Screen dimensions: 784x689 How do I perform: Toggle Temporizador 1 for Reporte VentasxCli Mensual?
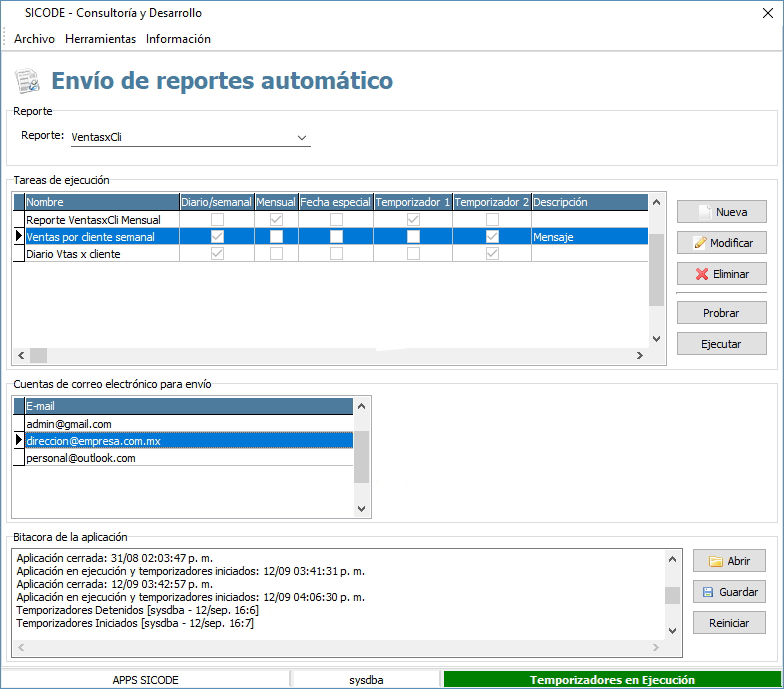[x=414, y=219]
